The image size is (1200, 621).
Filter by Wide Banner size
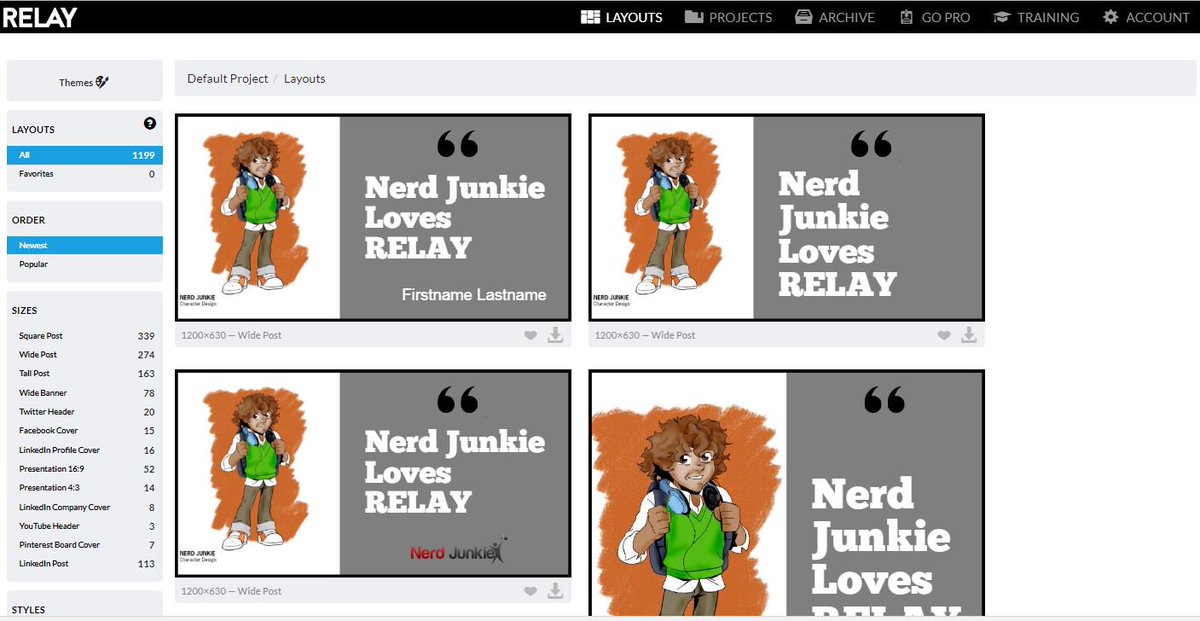coord(84,393)
